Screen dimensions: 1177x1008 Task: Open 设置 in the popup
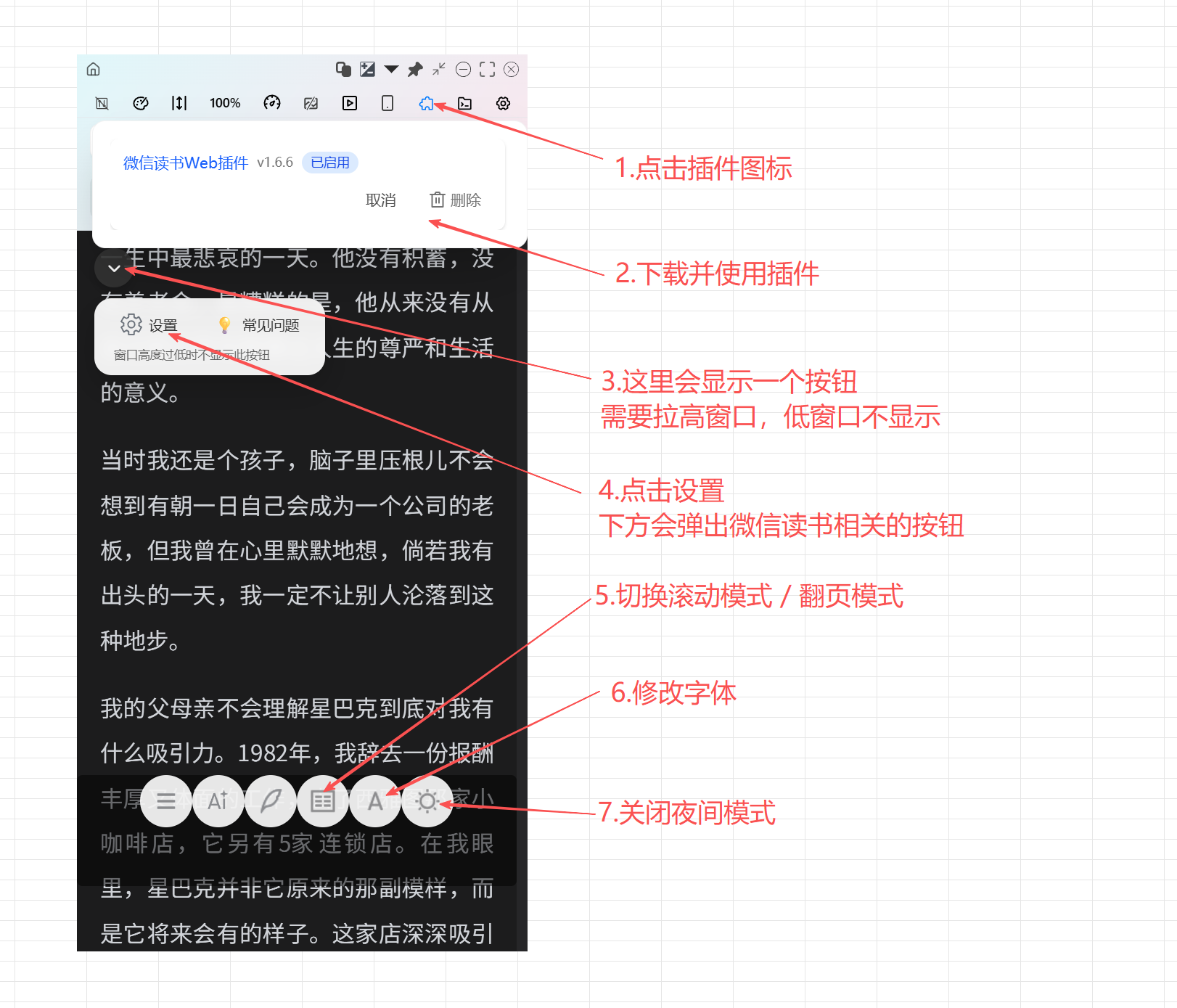149,325
